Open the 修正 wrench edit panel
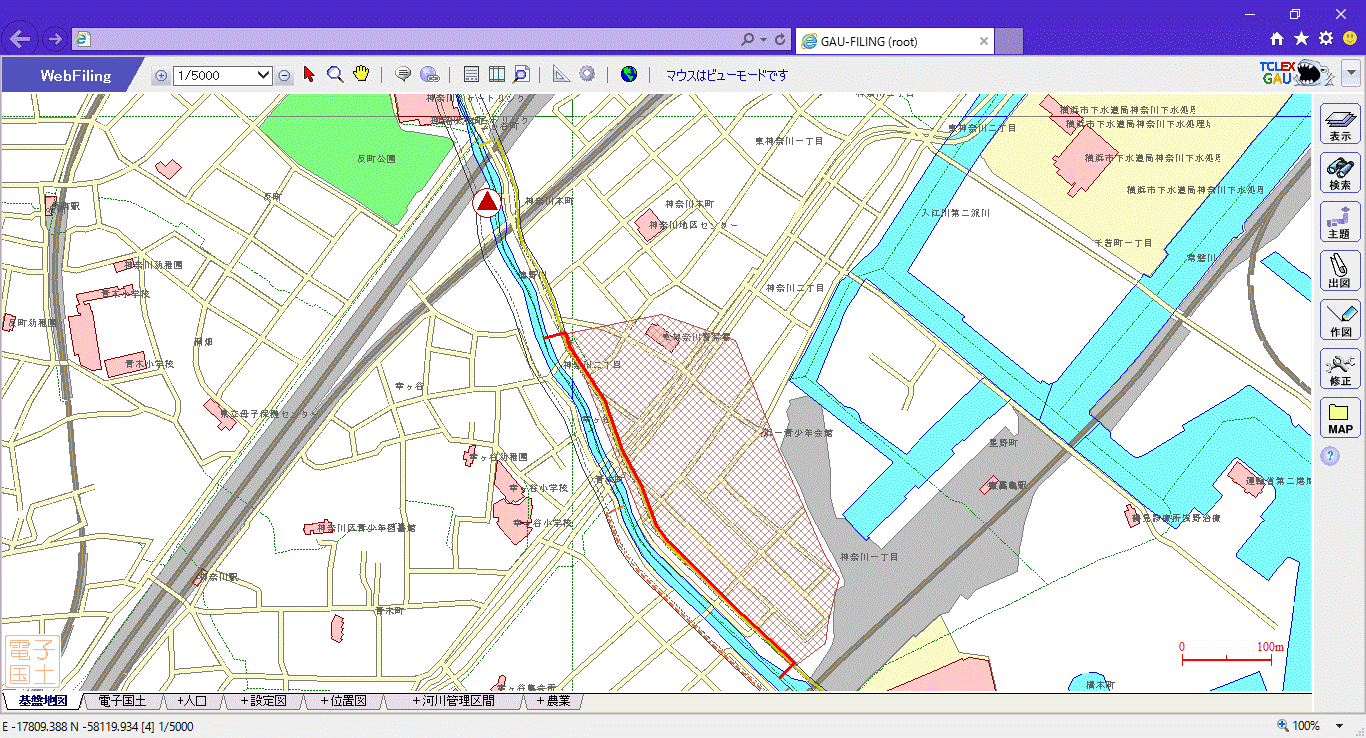This screenshot has width=1366, height=738. [x=1340, y=369]
